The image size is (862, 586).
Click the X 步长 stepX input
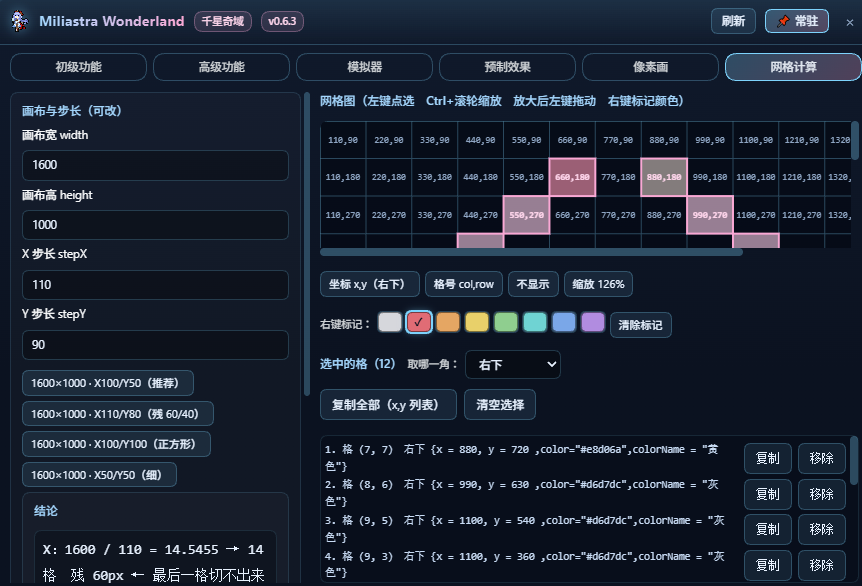coord(155,285)
